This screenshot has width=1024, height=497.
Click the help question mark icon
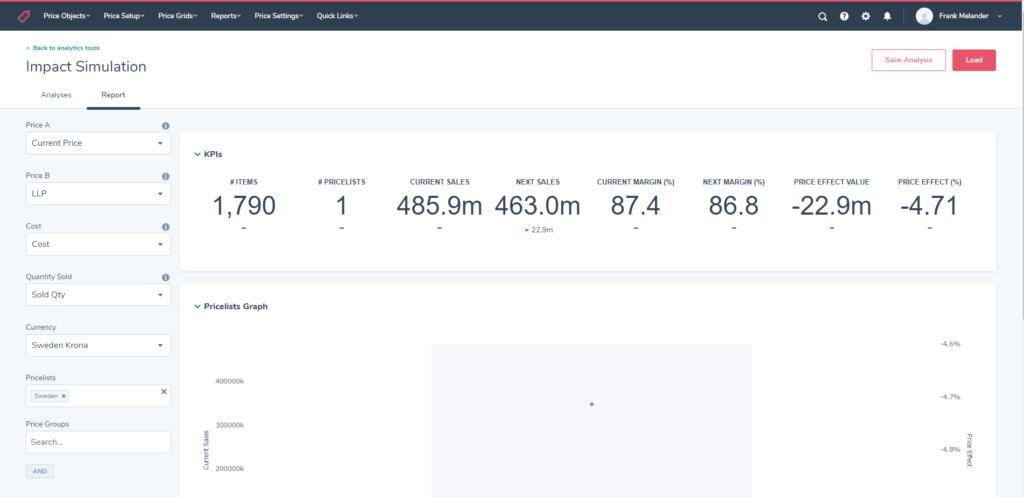[x=844, y=16]
